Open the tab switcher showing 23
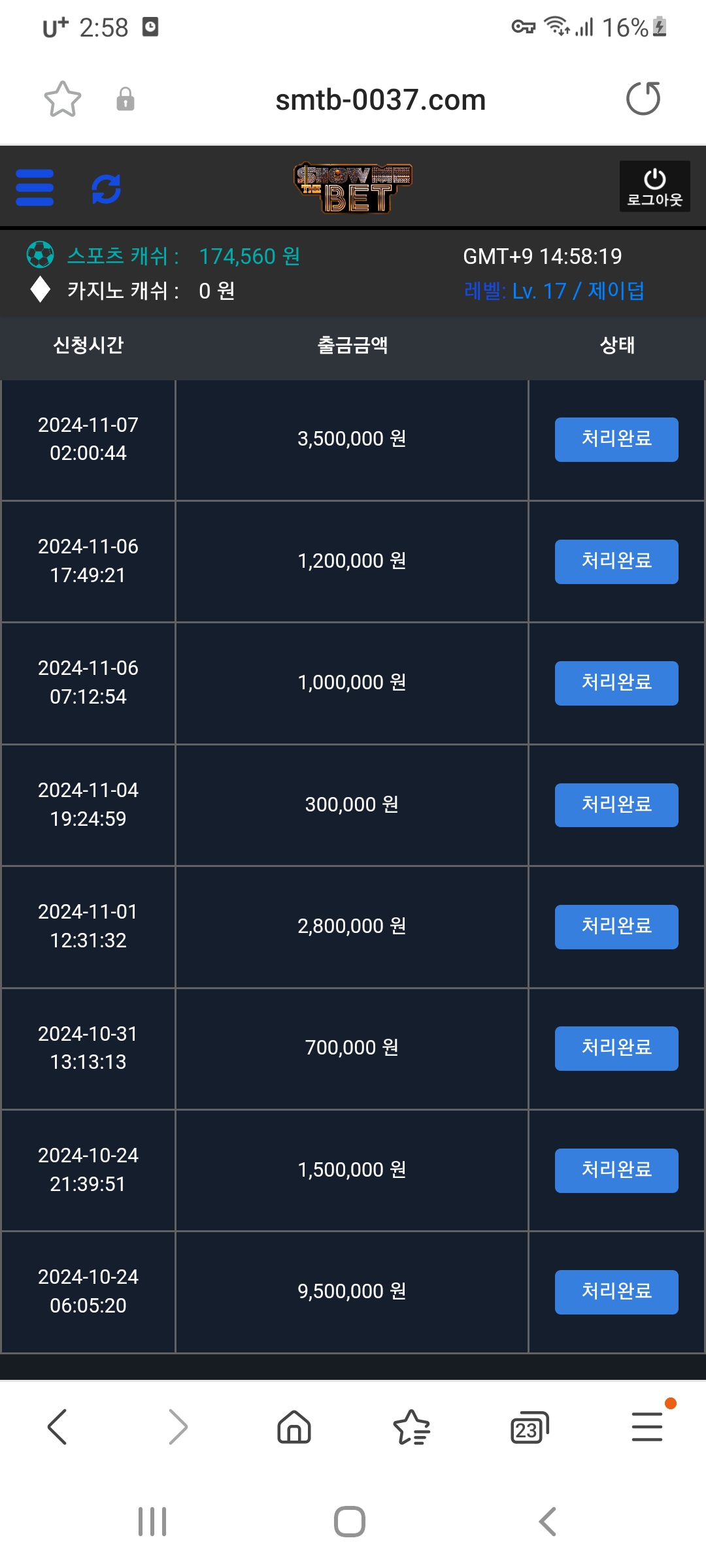The height and width of the screenshot is (1568, 706). click(529, 1427)
